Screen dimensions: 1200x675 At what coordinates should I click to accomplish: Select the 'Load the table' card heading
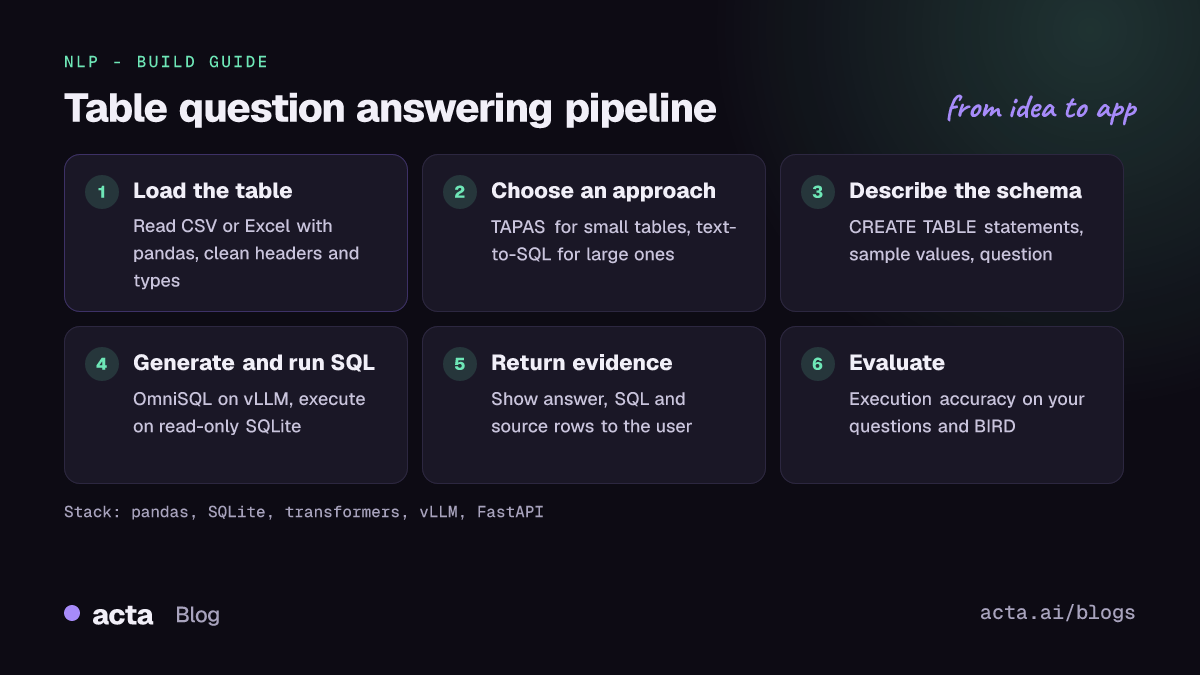coord(213,191)
